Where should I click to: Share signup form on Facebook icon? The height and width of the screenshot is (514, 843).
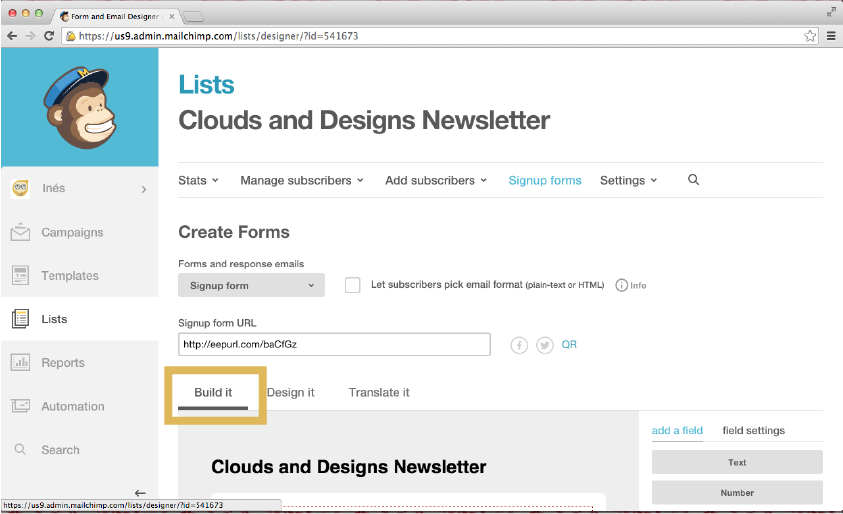pyautogui.click(x=519, y=345)
